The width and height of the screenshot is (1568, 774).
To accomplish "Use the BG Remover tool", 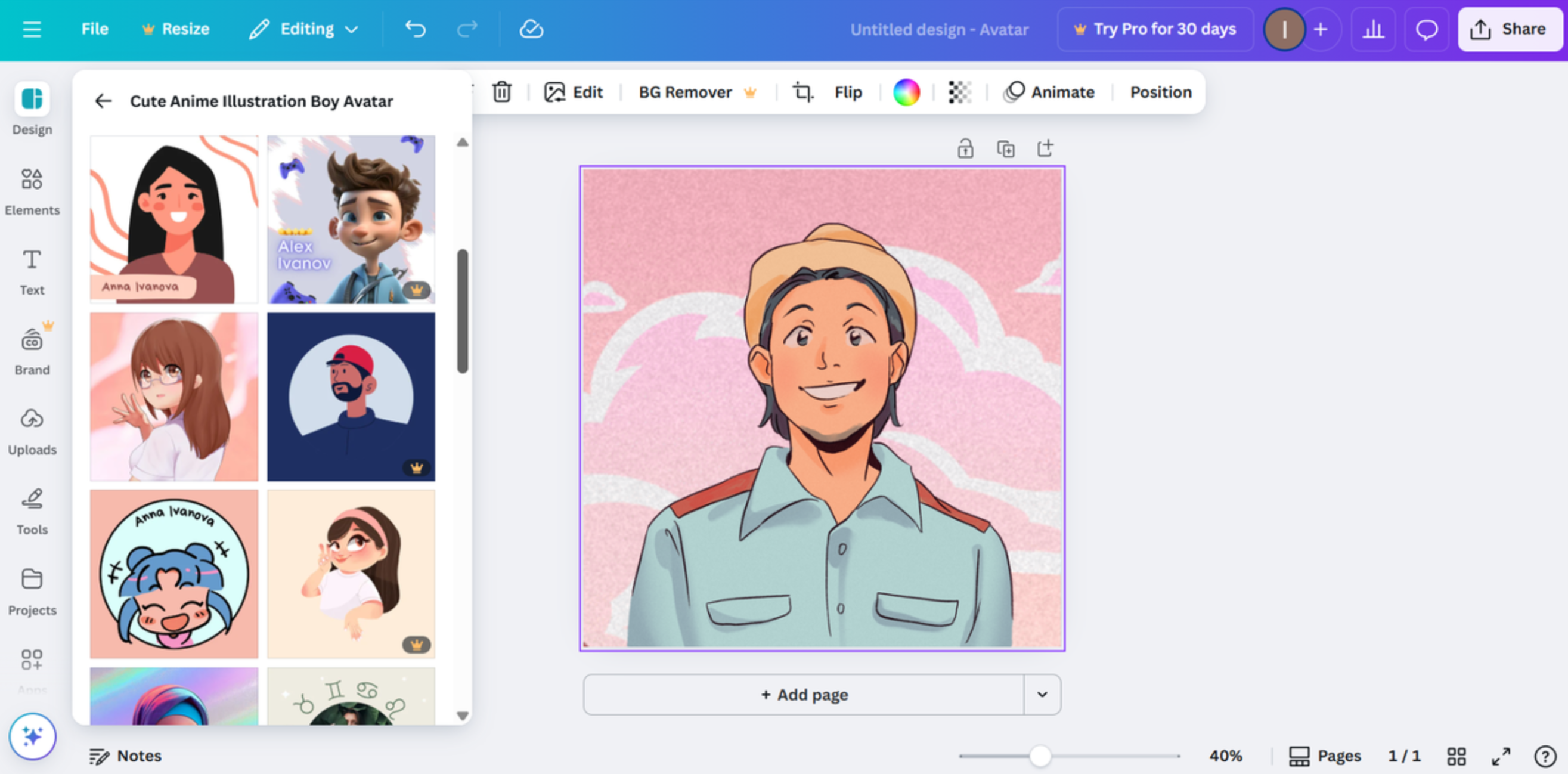I will pos(697,92).
